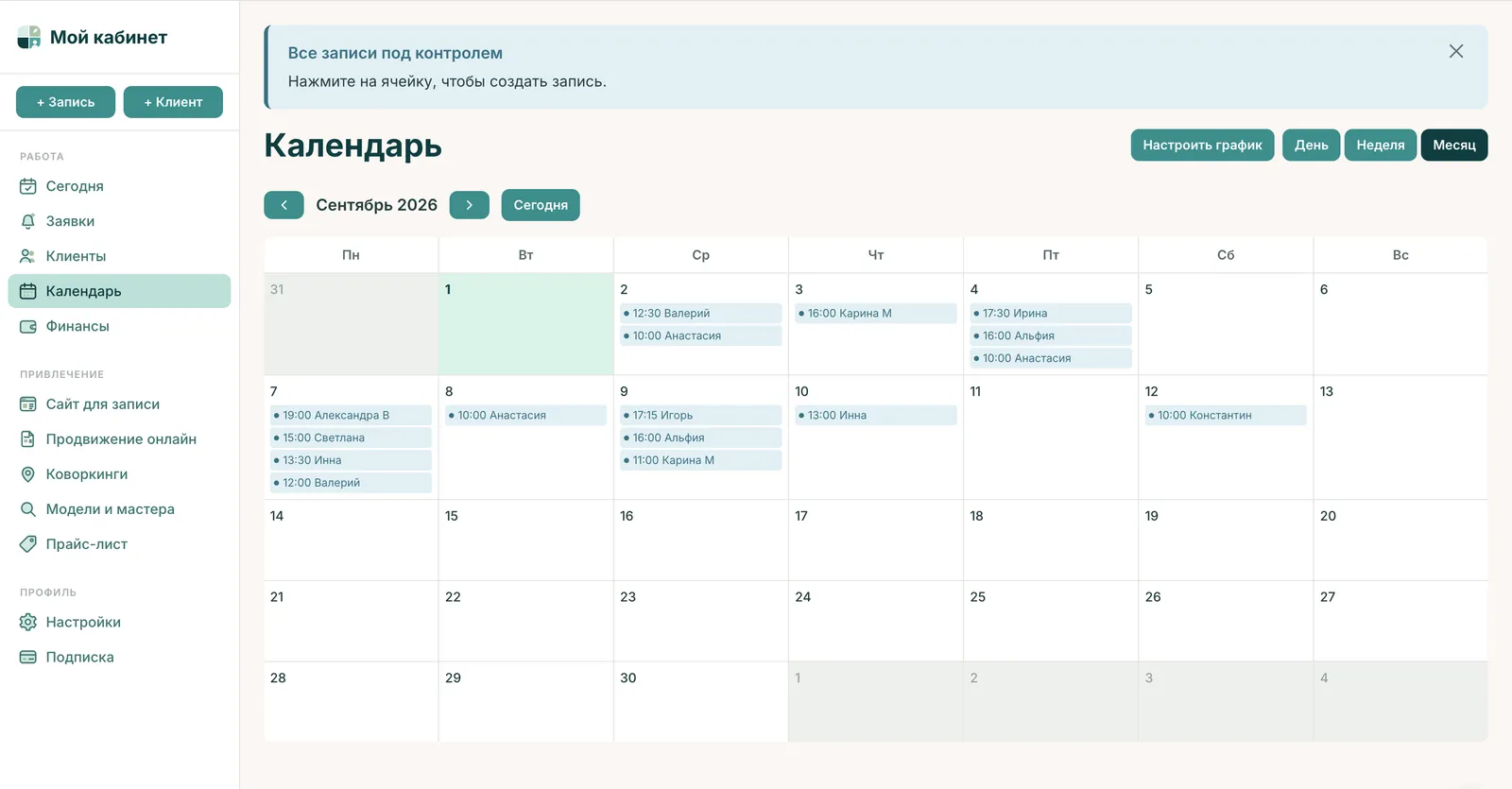The width and height of the screenshot is (1512, 789).
Task: Open the 12:00 Валерий appointment on the 7th
Action: [x=351, y=483]
